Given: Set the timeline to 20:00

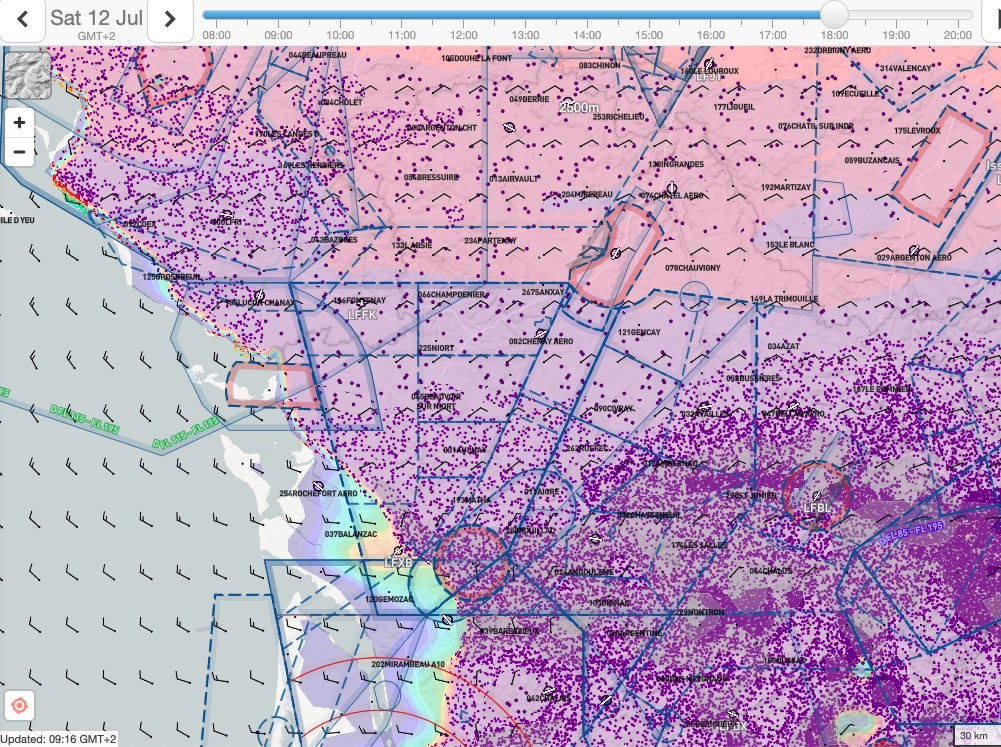Looking at the screenshot, I should coord(957,35).
